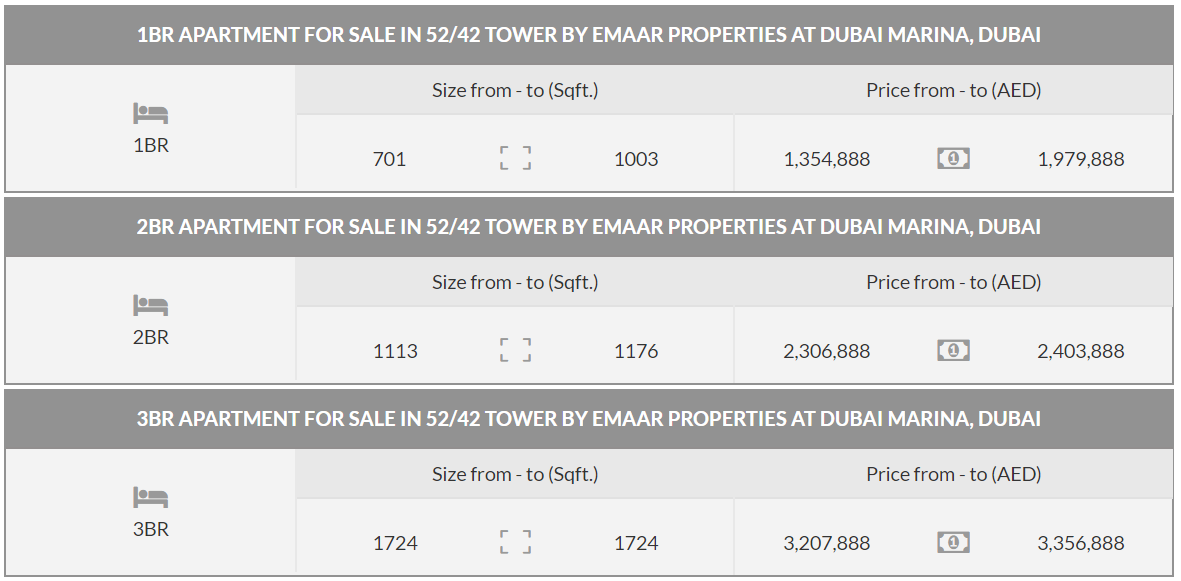
Task: Click the 3BR apartment for sale header
Action: tap(589, 419)
